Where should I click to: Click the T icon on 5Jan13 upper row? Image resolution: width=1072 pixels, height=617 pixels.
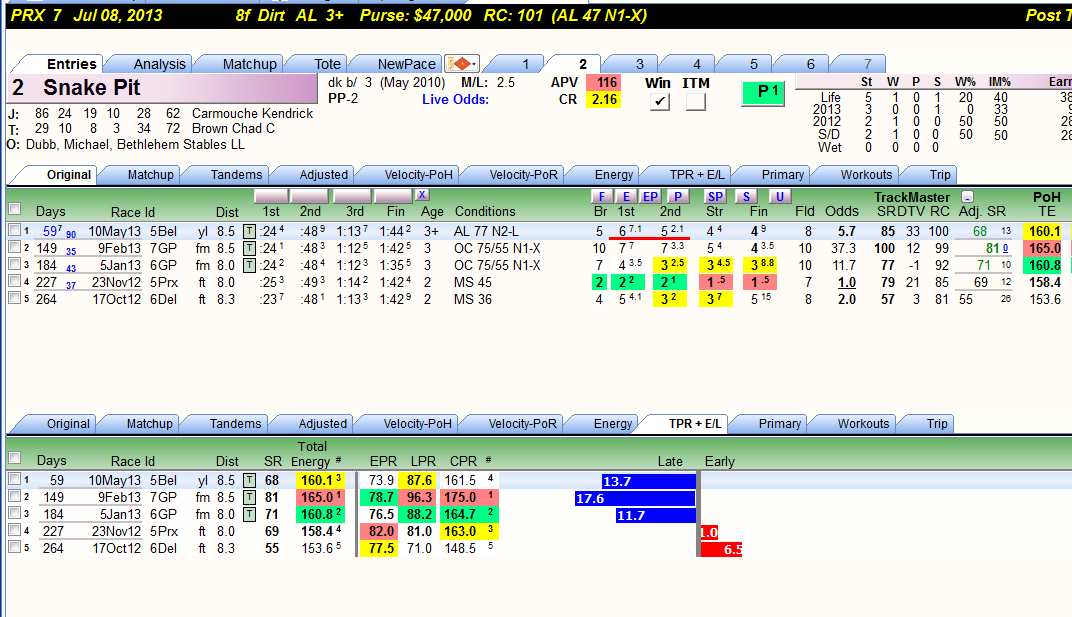pos(250,265)
